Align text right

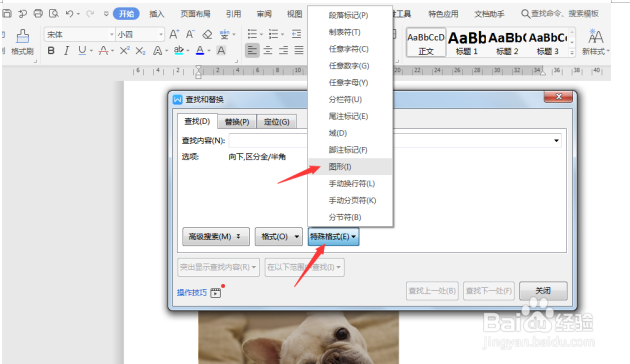coord(283,51)
